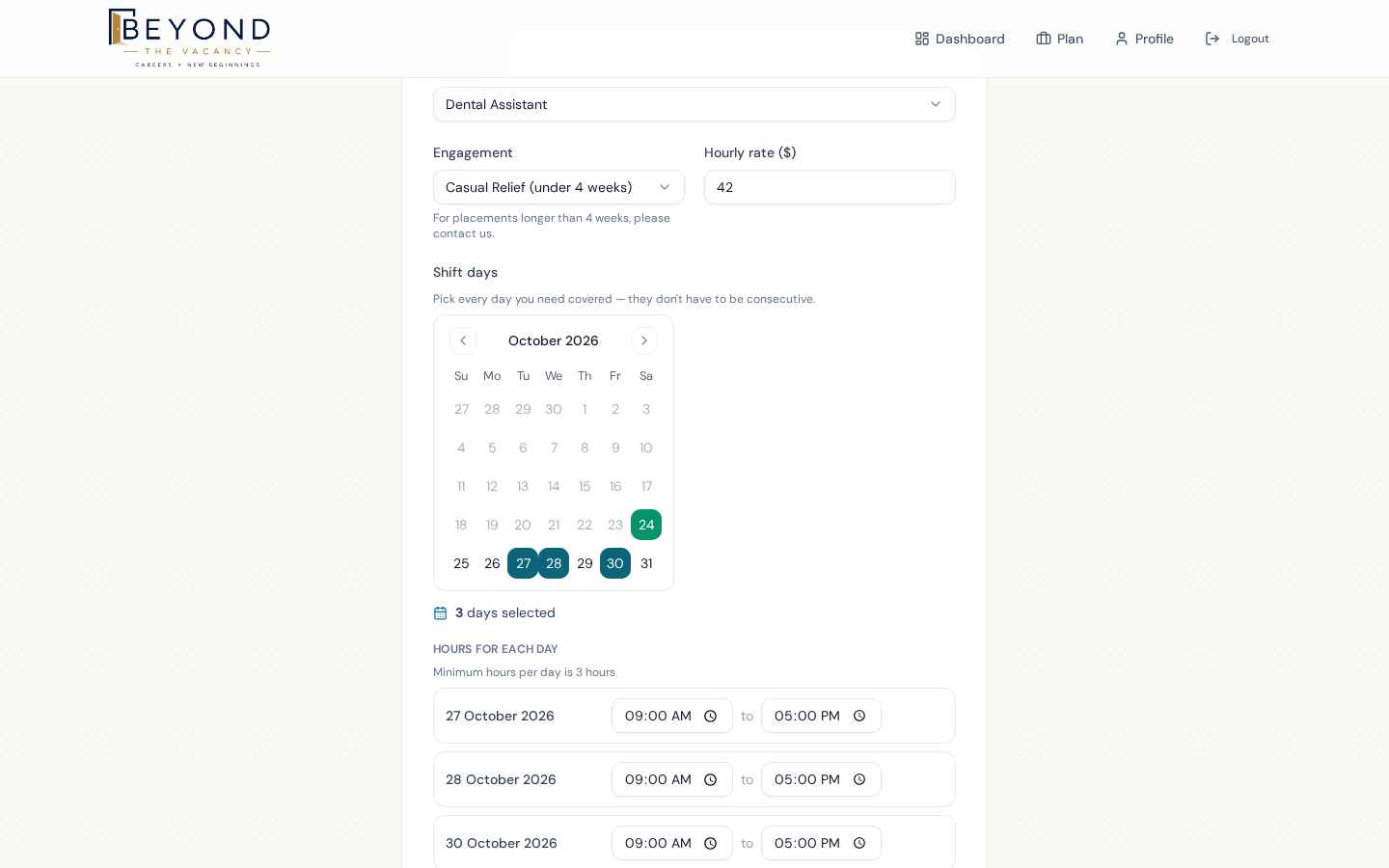Select October 25 in the calendar
The height and width of the screenshot is (868, 1389).
tap(461, 563)
